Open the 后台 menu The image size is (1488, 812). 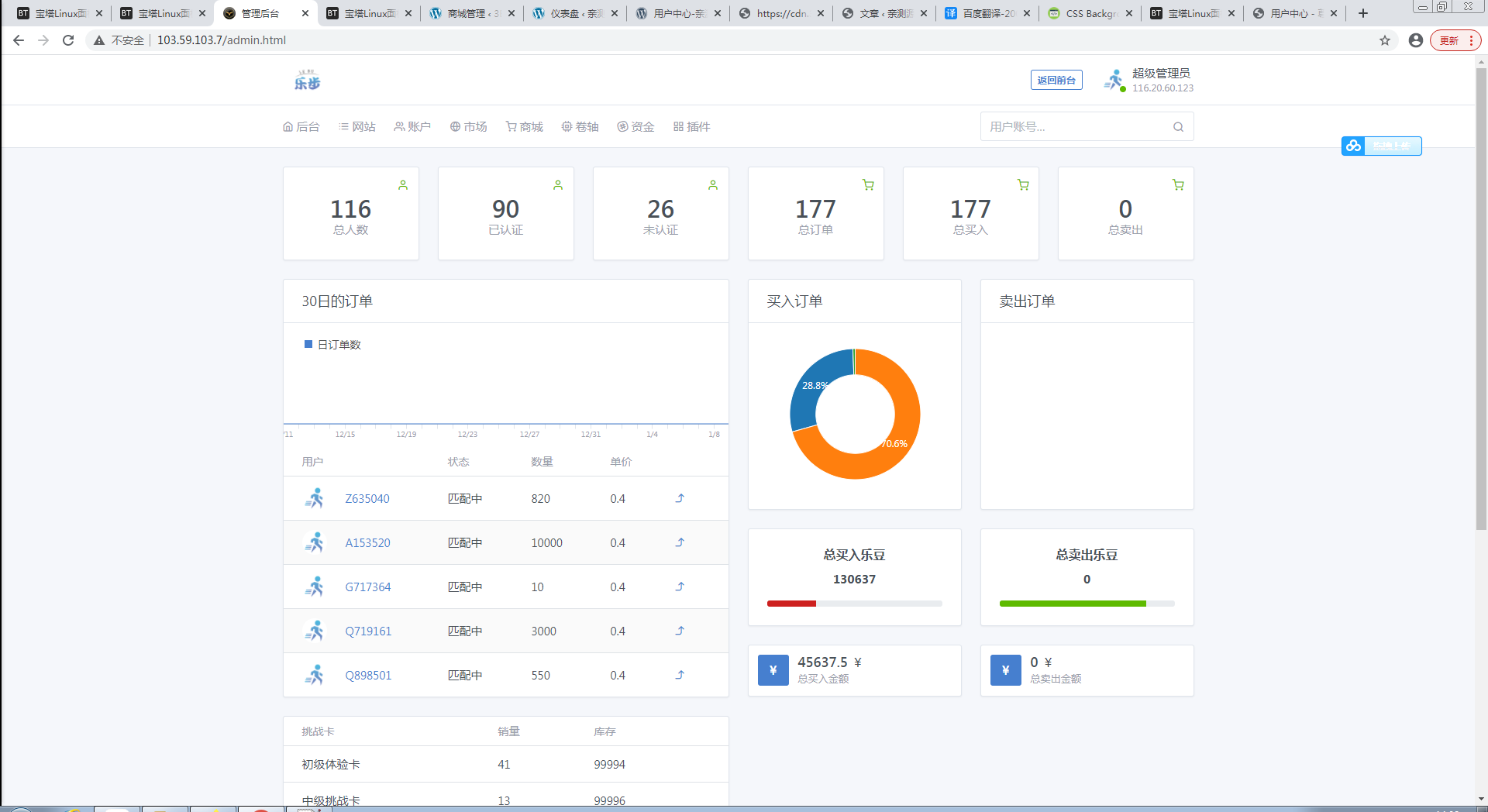click(x=301, y=126)
